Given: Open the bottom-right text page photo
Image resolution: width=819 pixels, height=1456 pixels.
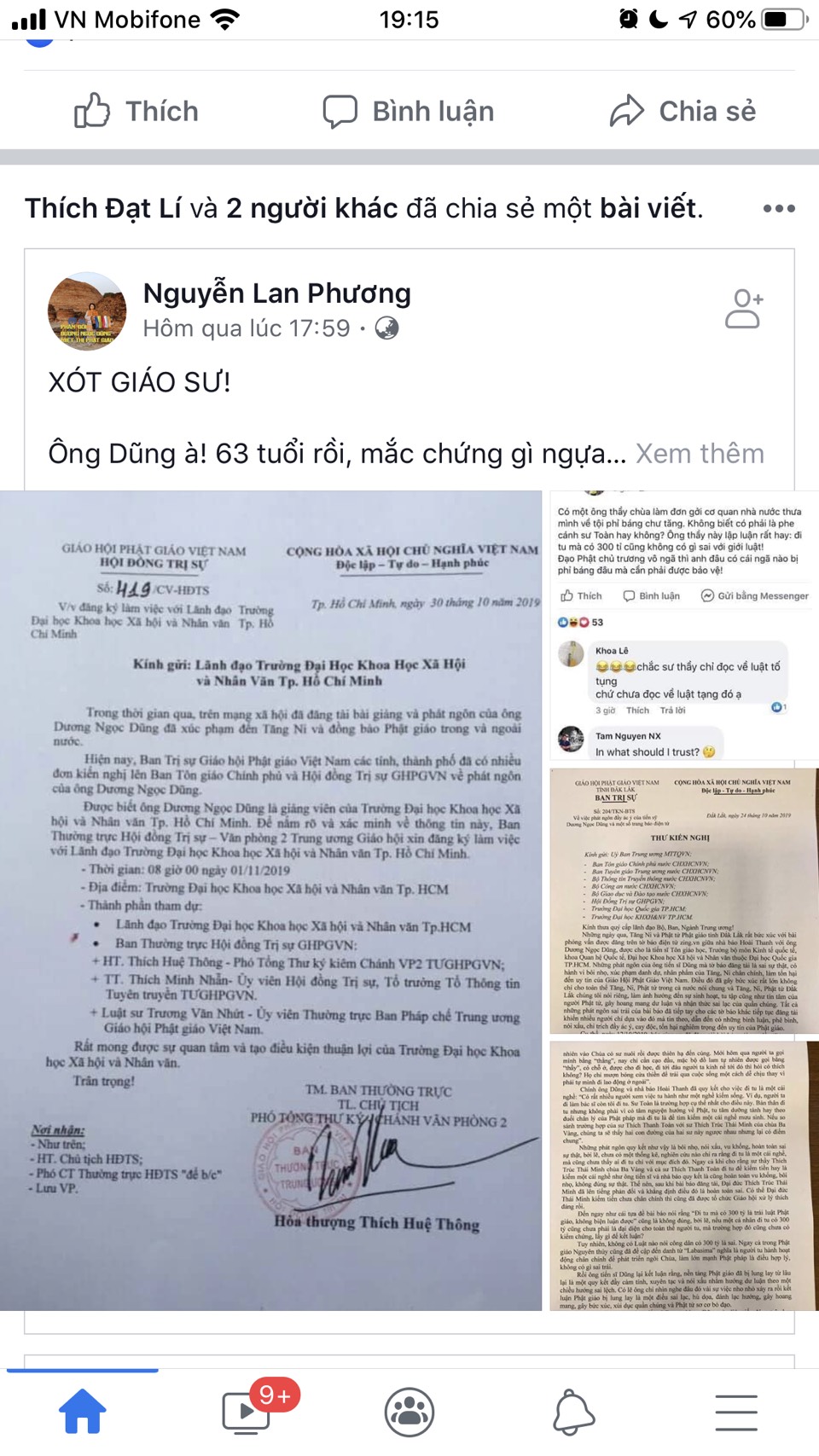Looking at the screenshot, I should pos(684,1175).
